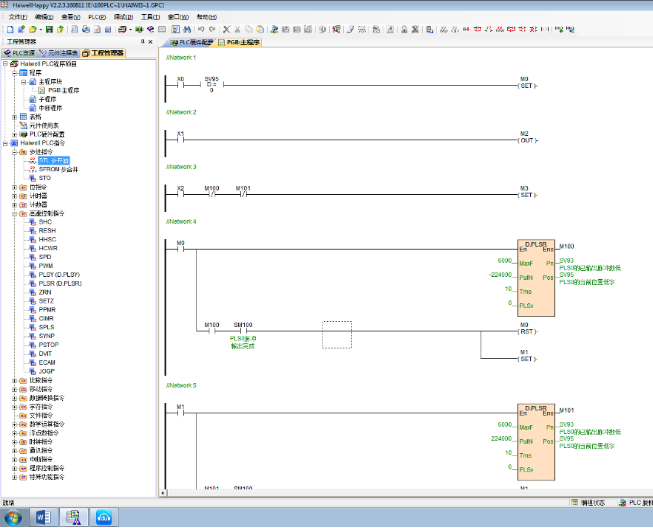The width and height of the screenshot is (653, 528).
Task: Select the PWM instruction in the tree
Action: [x=45, y=265]
